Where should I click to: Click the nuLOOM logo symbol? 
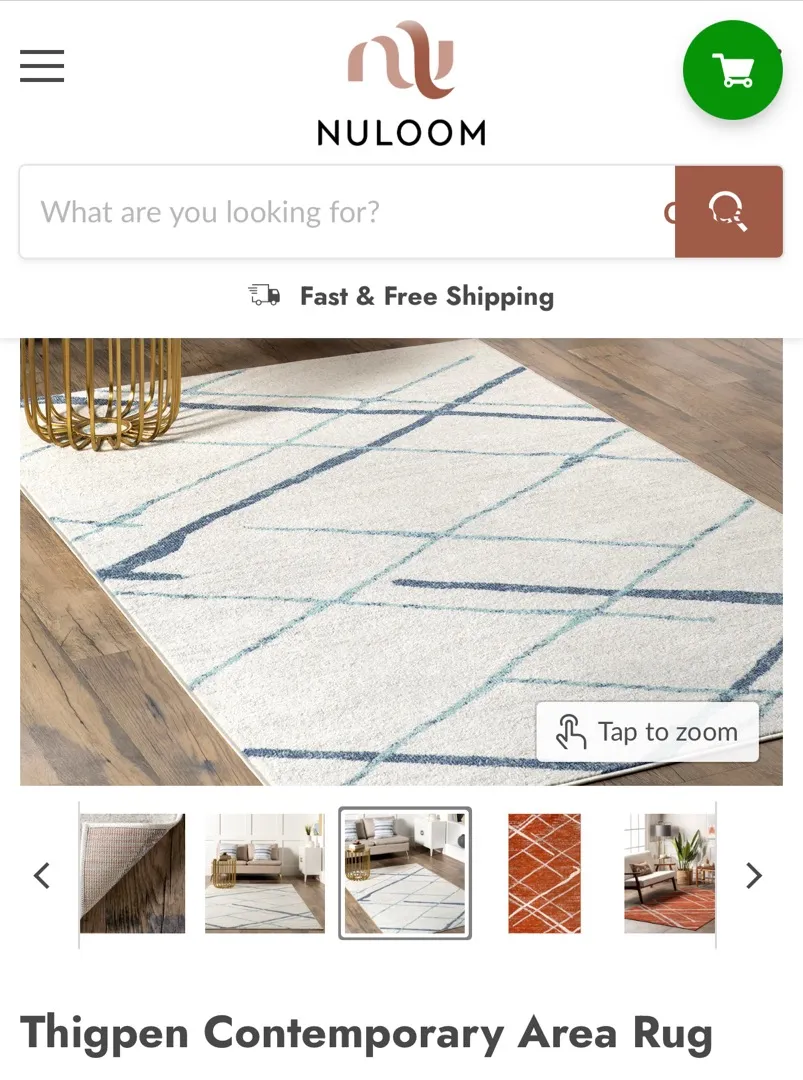point(401,60)
